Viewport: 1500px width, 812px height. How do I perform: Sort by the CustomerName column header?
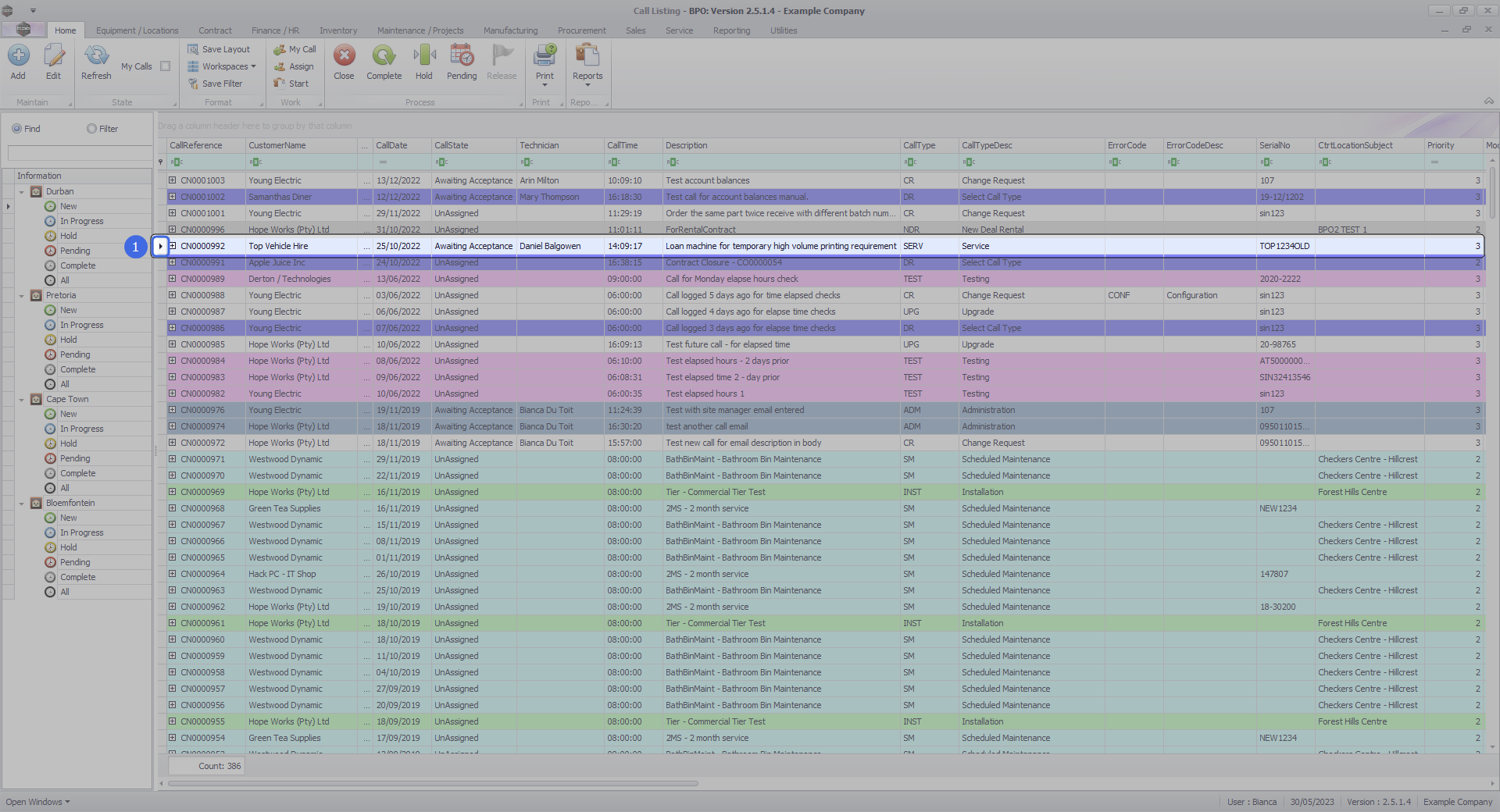tap(302, 145)
